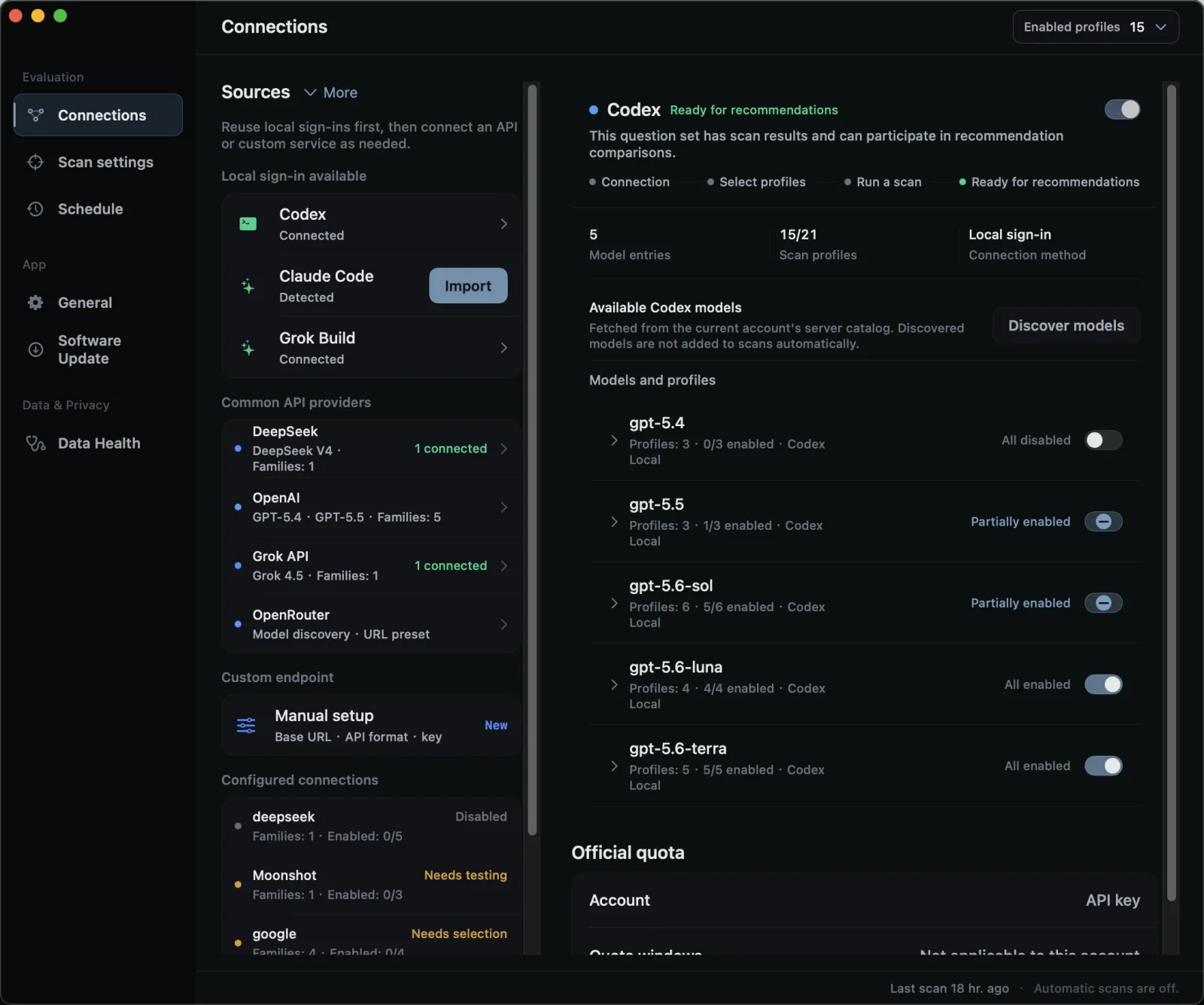This screenshot has width=1204, height=1005.
Task: Toggle the gpt-5.5 partially enabled switch
Action: [x=1103, y=522]
